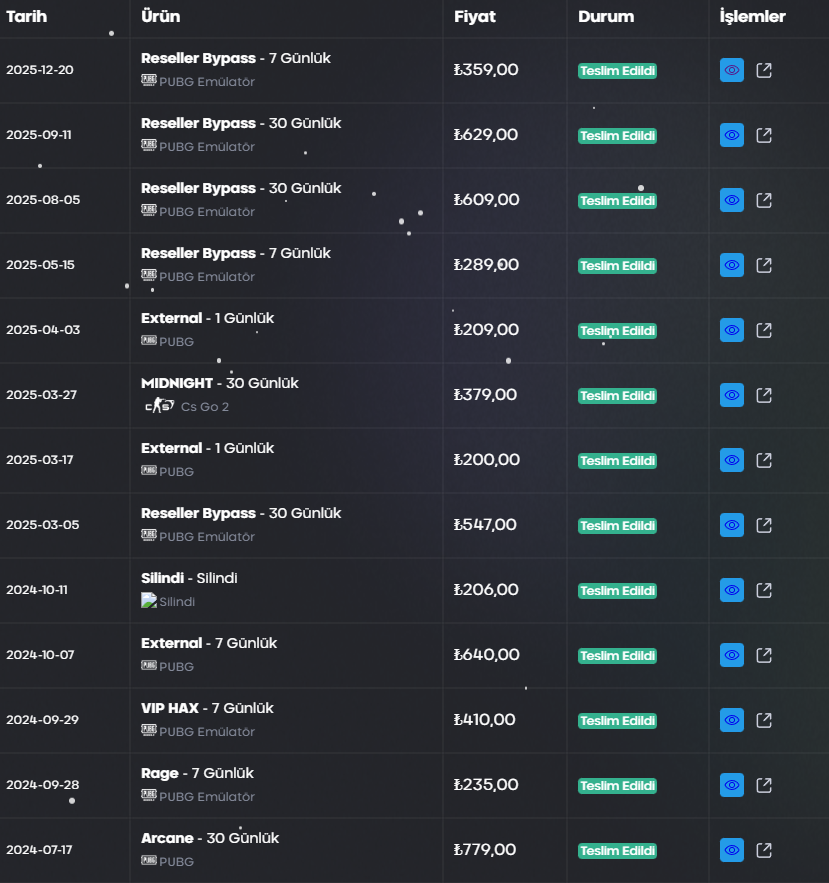This screenshot has width=829, height=883.
Task: Click the price ₺629,00
Action: (486, 135)
